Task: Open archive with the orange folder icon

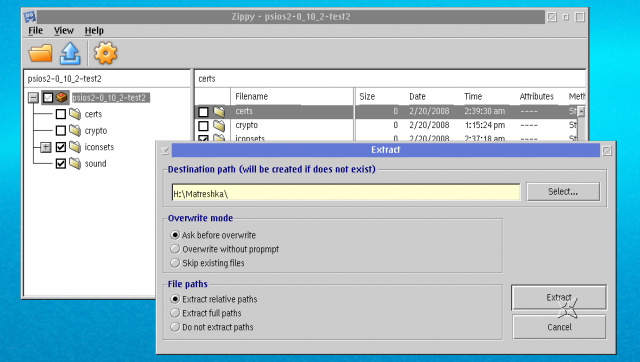Action: pos(40,53)
